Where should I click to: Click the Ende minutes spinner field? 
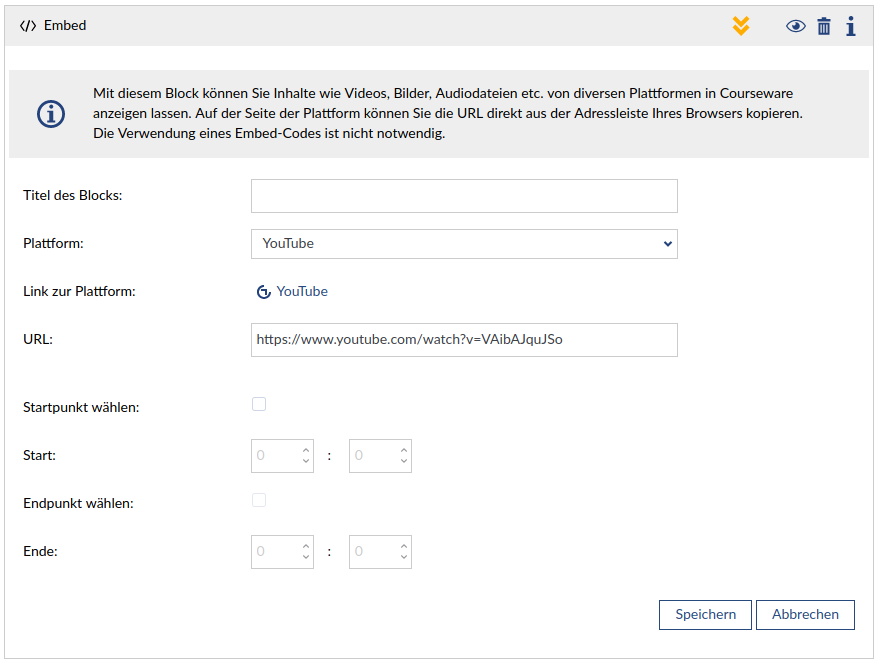click(x=275, y=552)
